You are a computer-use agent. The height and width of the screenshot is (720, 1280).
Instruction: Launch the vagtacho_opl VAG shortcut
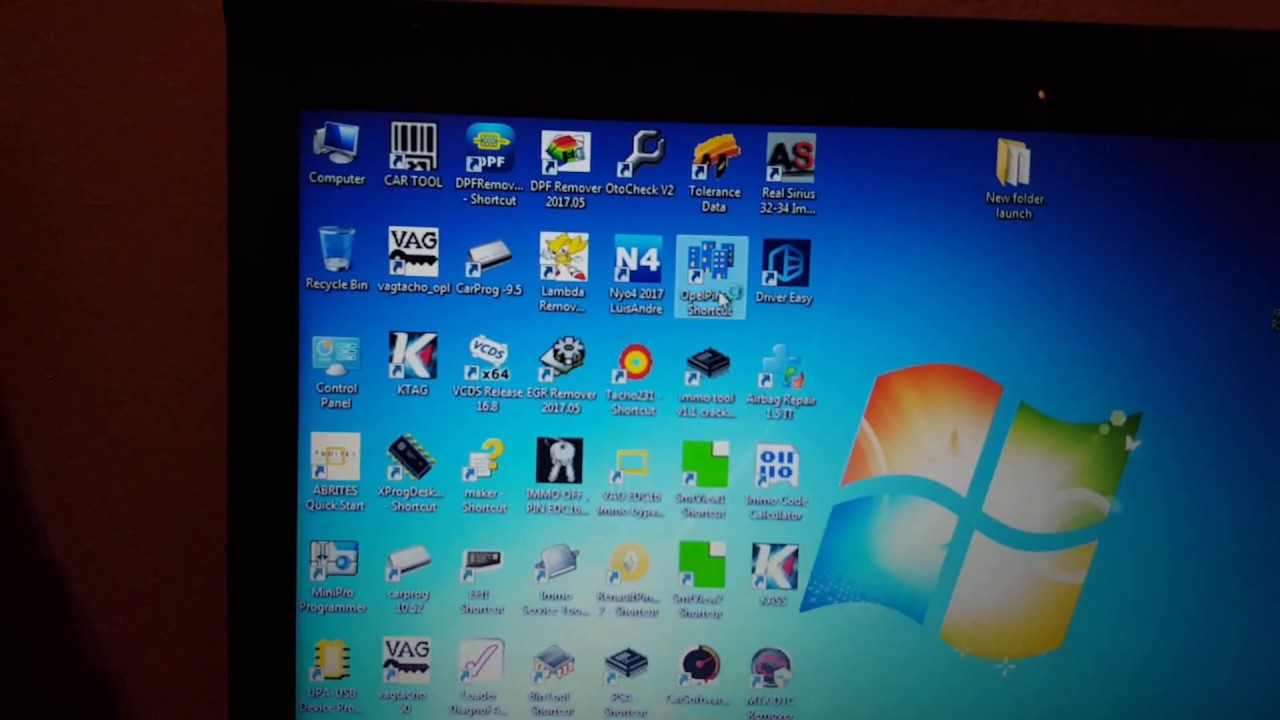pos(413,260)
